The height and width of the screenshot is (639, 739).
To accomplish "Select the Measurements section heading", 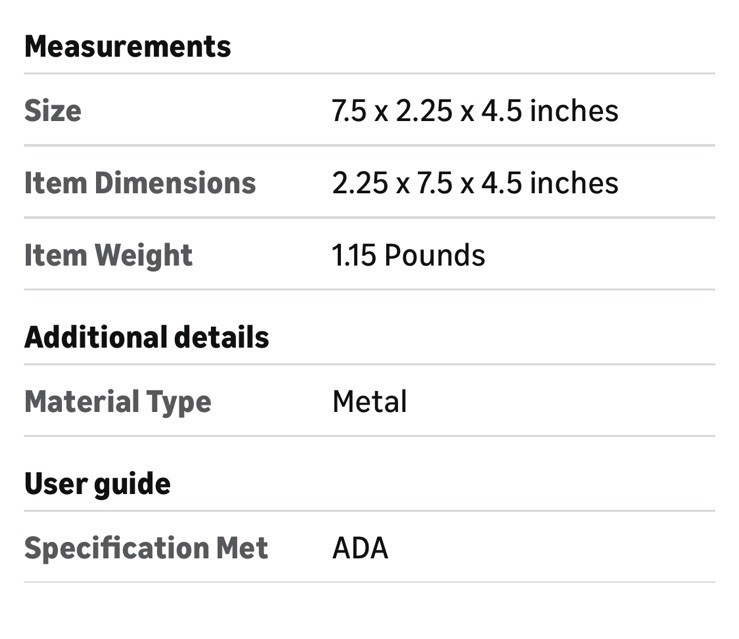I will pos(127,47).
